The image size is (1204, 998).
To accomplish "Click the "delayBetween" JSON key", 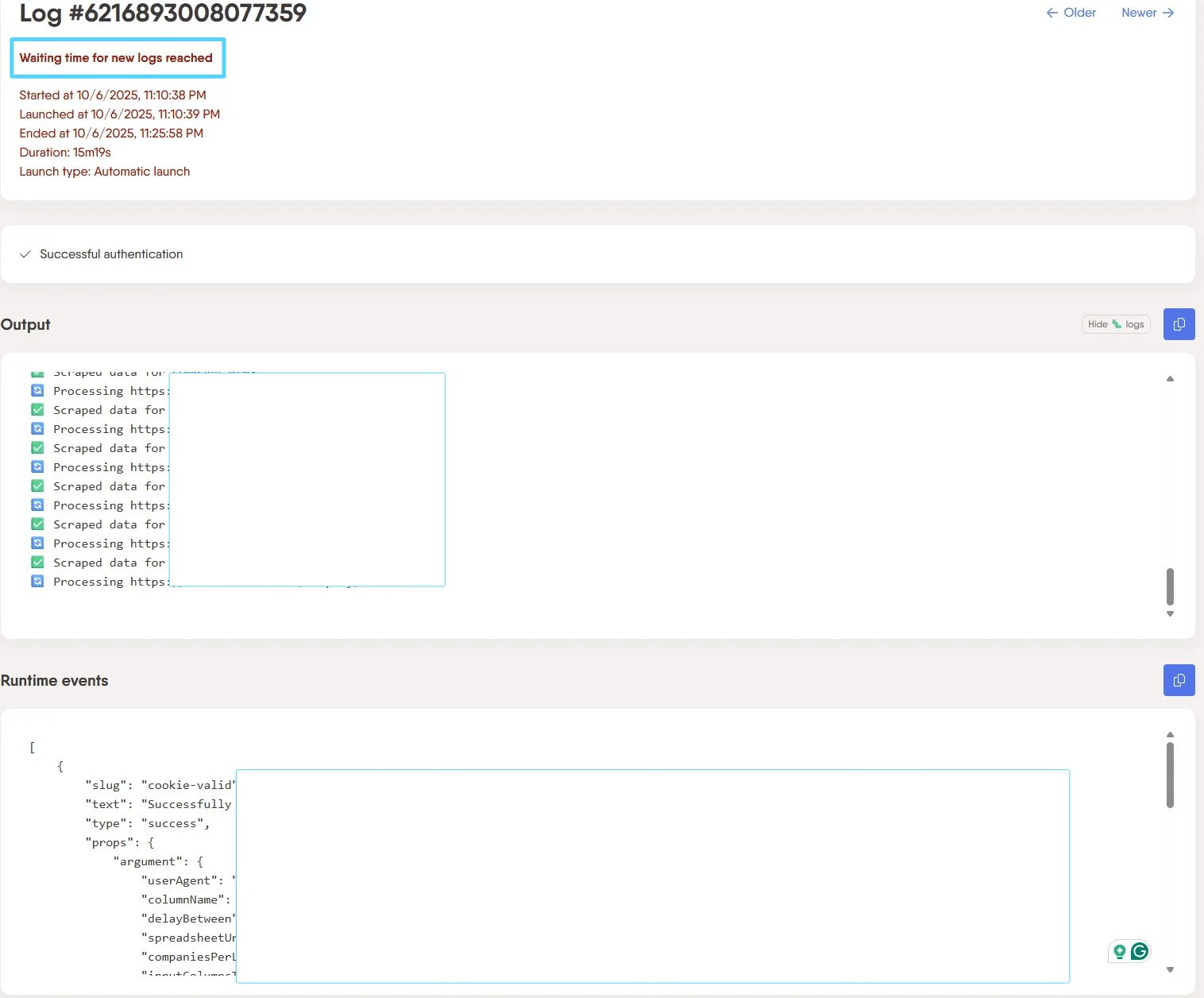I will pyautogui.click(x=188, y=919).
